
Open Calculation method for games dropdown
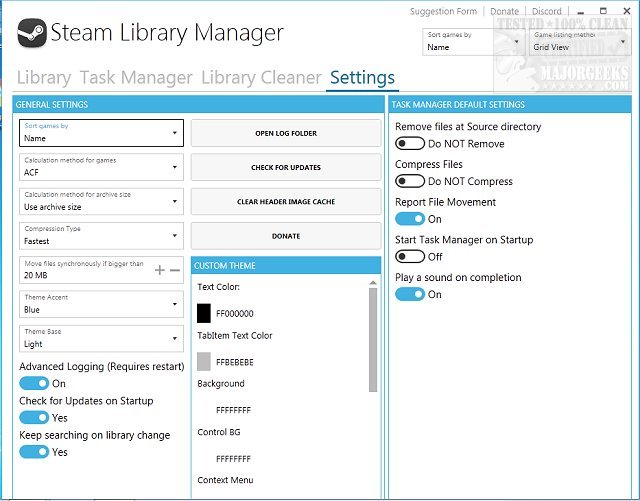coord(101,167)
